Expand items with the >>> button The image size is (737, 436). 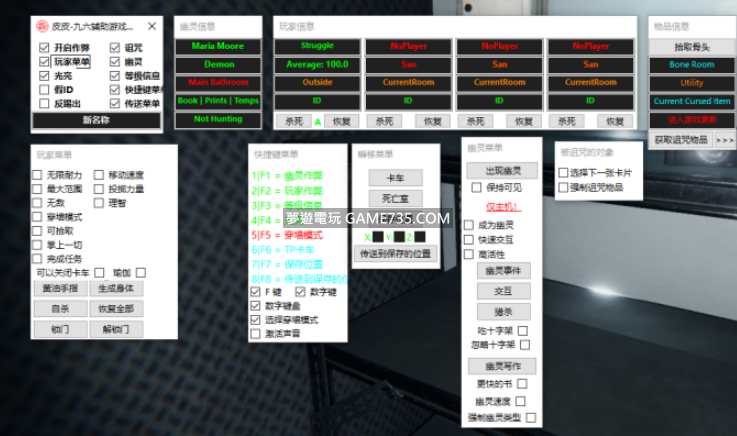[x=726, y=140]
